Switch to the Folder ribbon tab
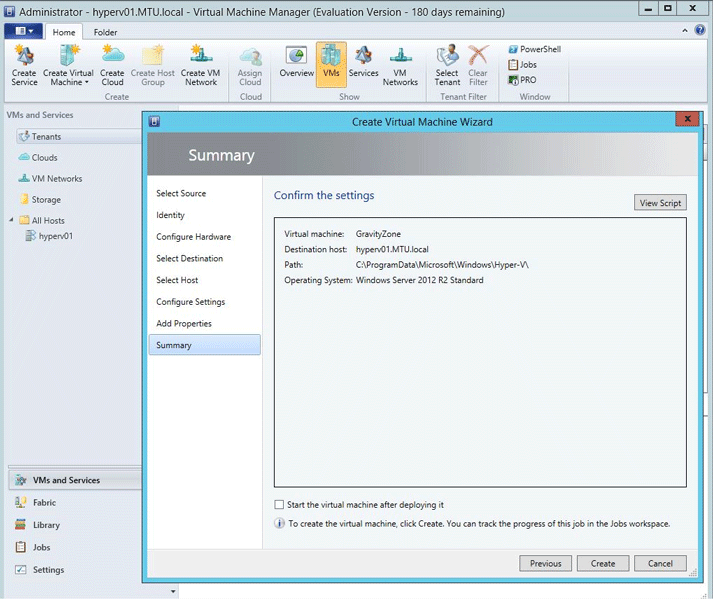This screenshot has height=599, width=713. [x=105, y=32]
